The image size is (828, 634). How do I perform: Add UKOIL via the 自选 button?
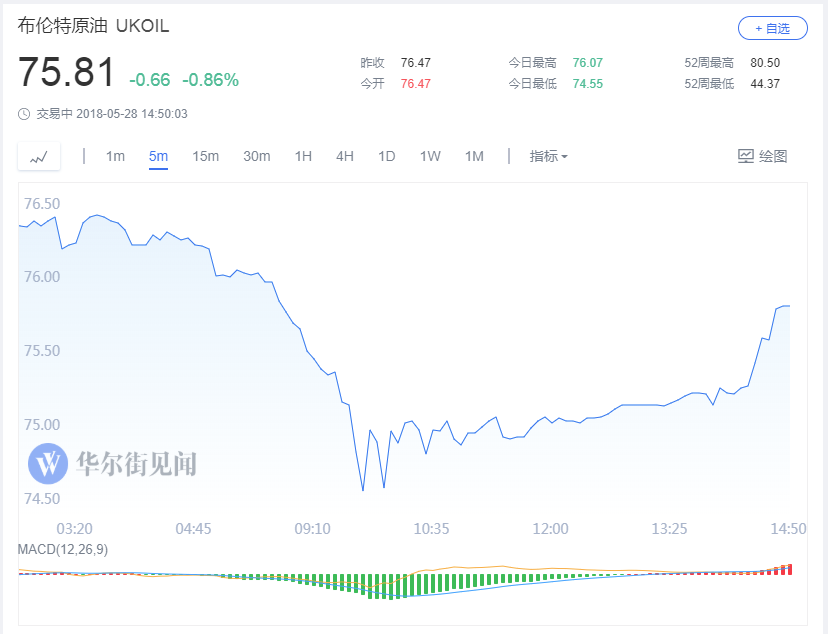[x=772, y=28]
